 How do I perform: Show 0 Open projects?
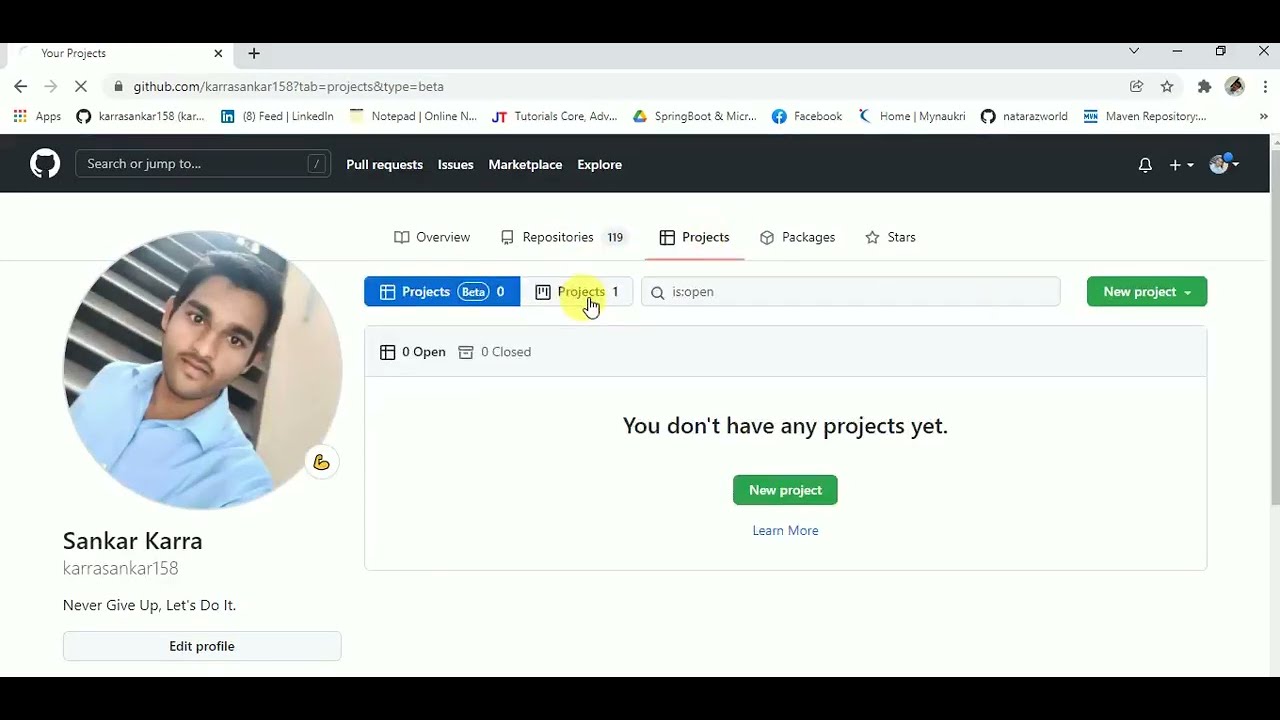coord(413,352)
